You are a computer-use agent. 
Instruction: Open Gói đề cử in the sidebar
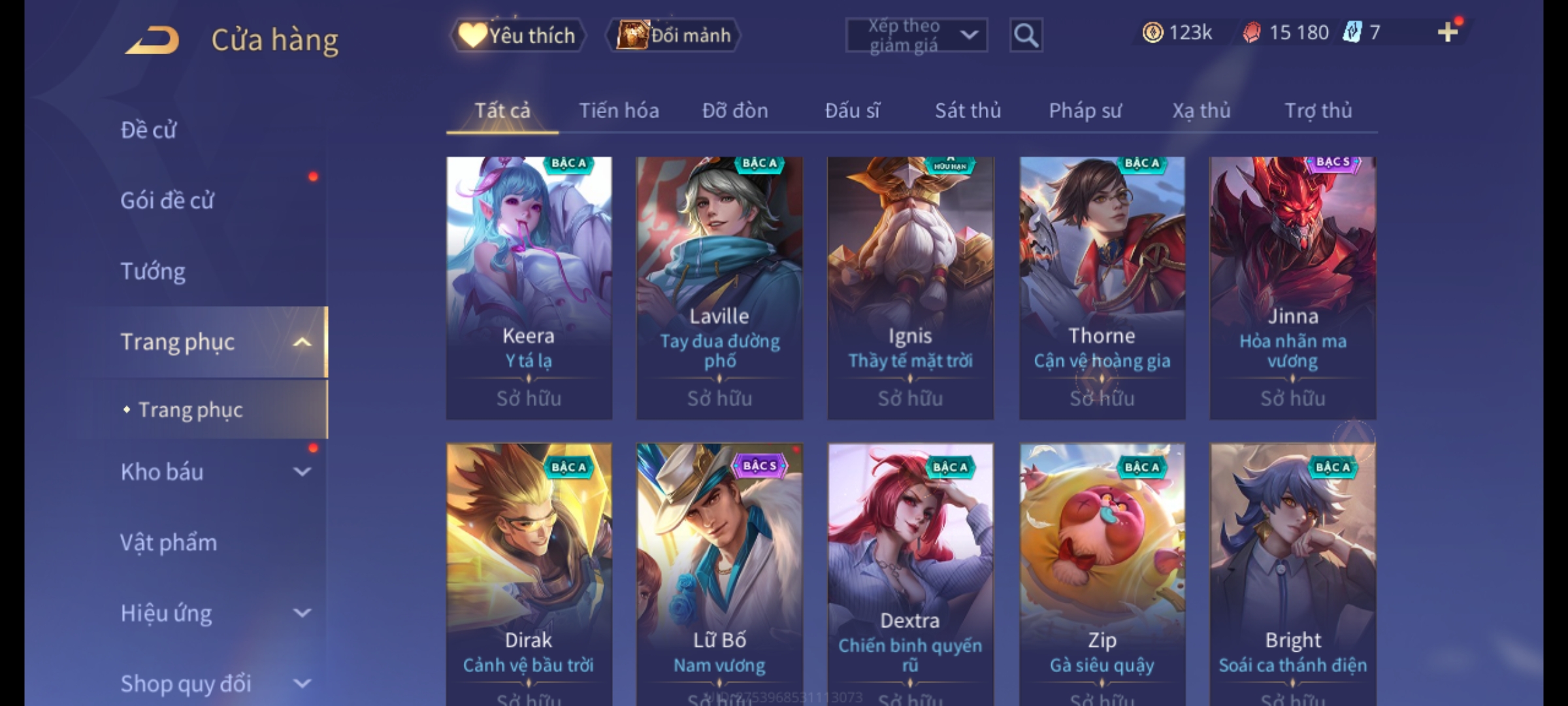(167, 201)
